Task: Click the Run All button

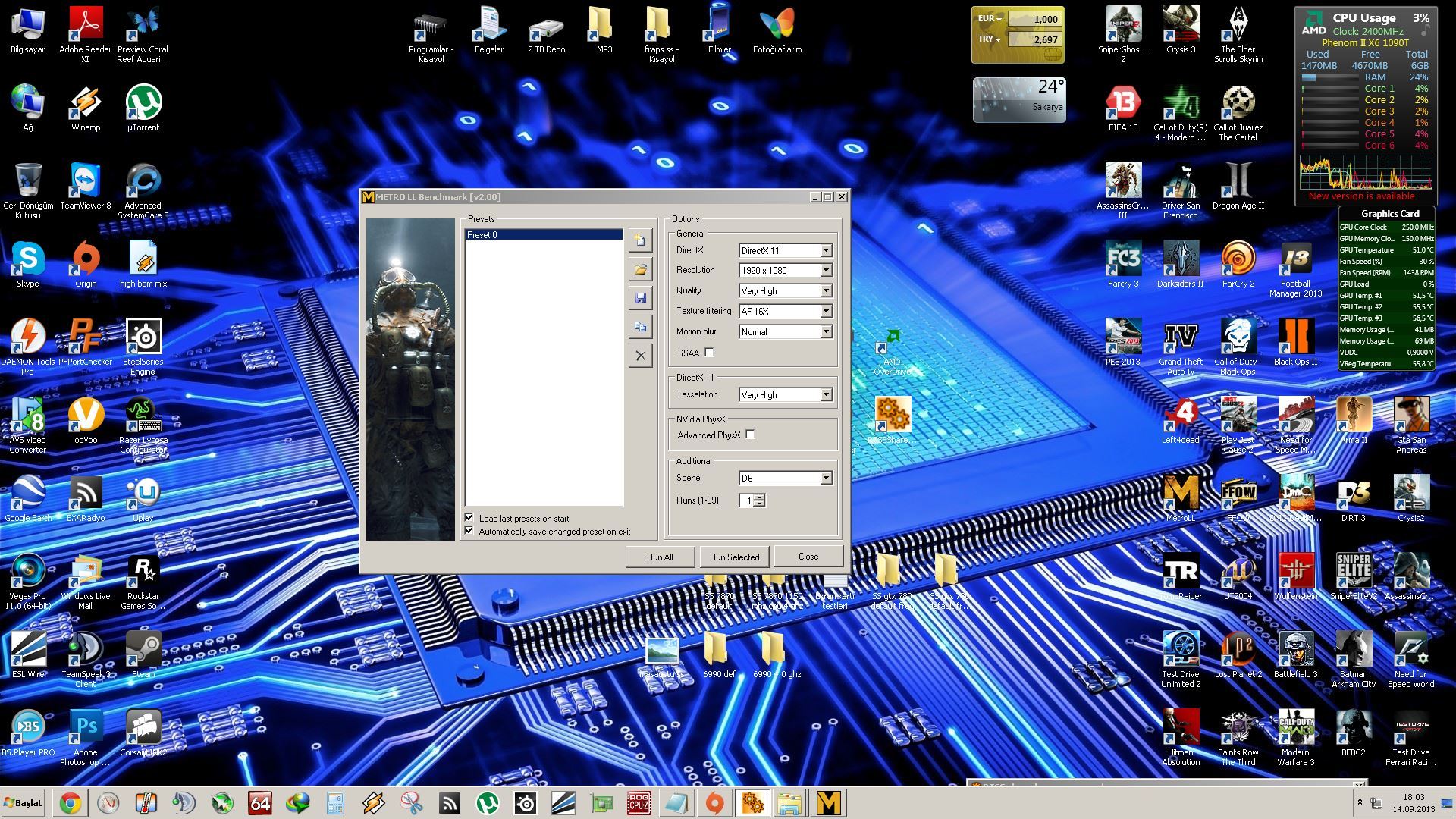Action: (659, 557)
